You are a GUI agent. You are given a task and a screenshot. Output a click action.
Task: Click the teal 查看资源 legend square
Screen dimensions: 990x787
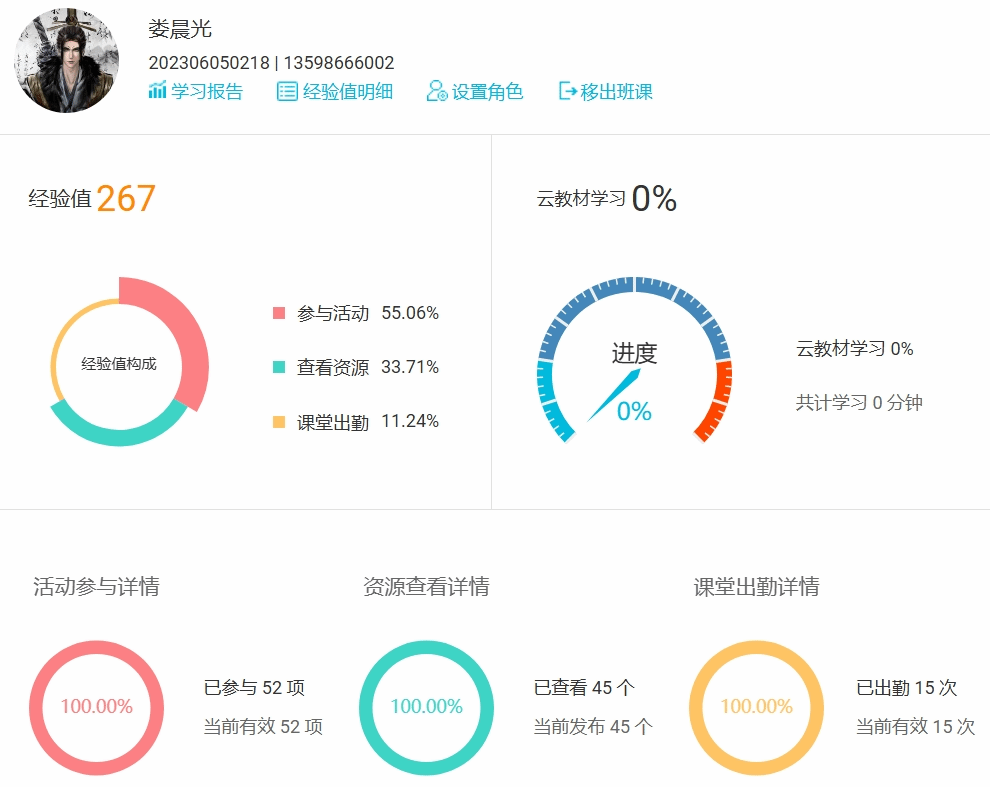coord(279,368)
